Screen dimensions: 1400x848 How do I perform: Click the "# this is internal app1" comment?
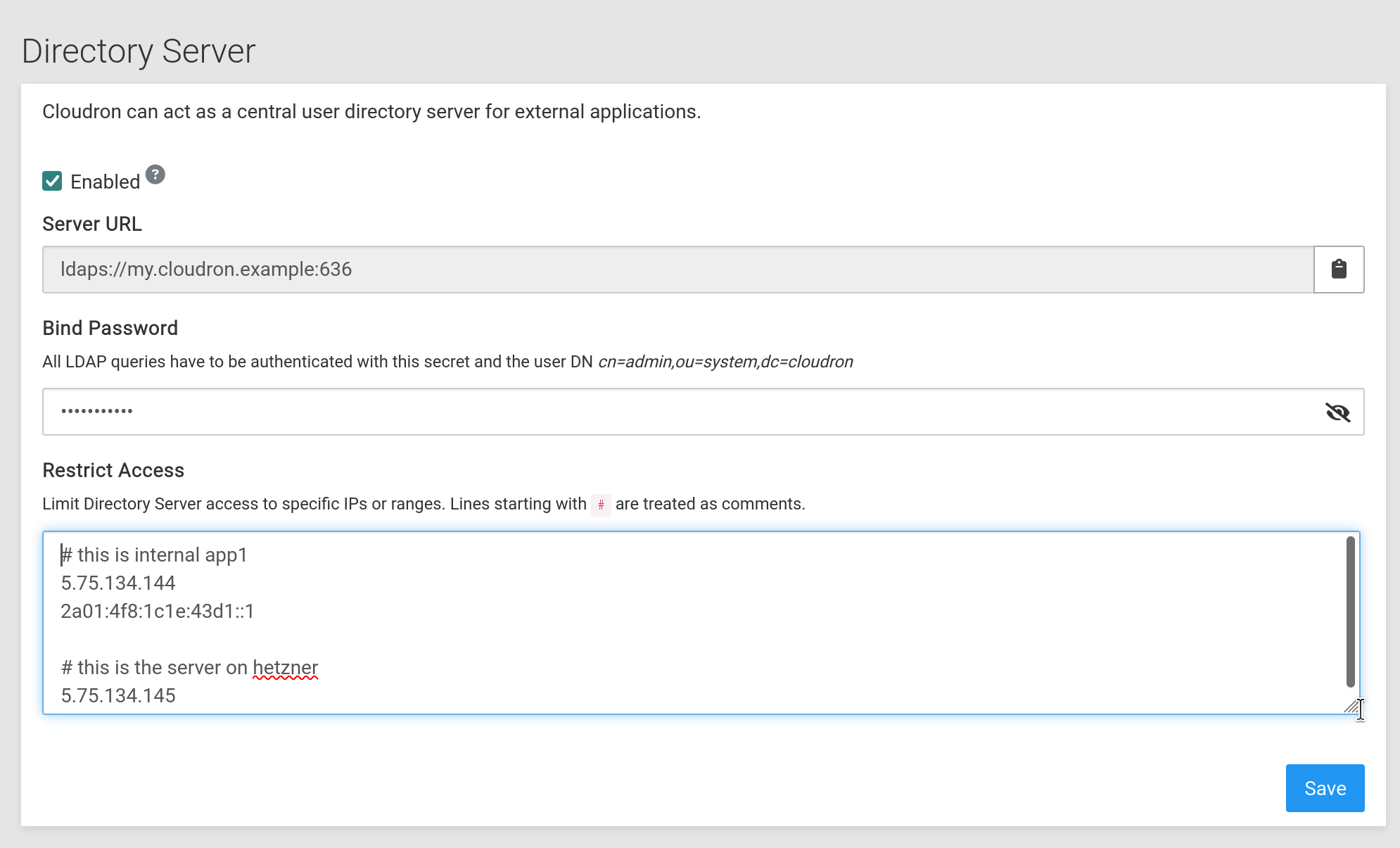pyautogui.click(x=155, y=555)
